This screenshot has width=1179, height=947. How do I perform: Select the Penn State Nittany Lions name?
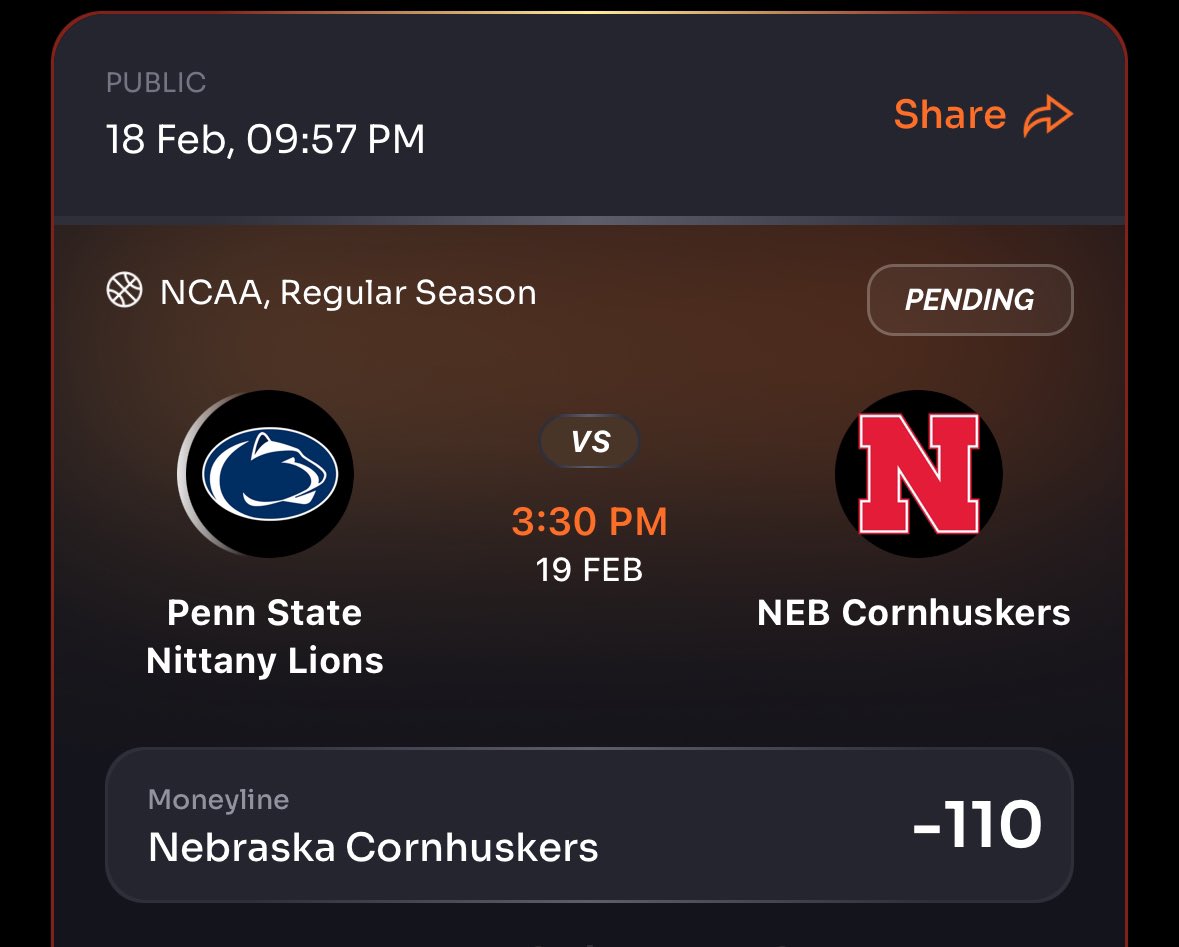[265, 636]
